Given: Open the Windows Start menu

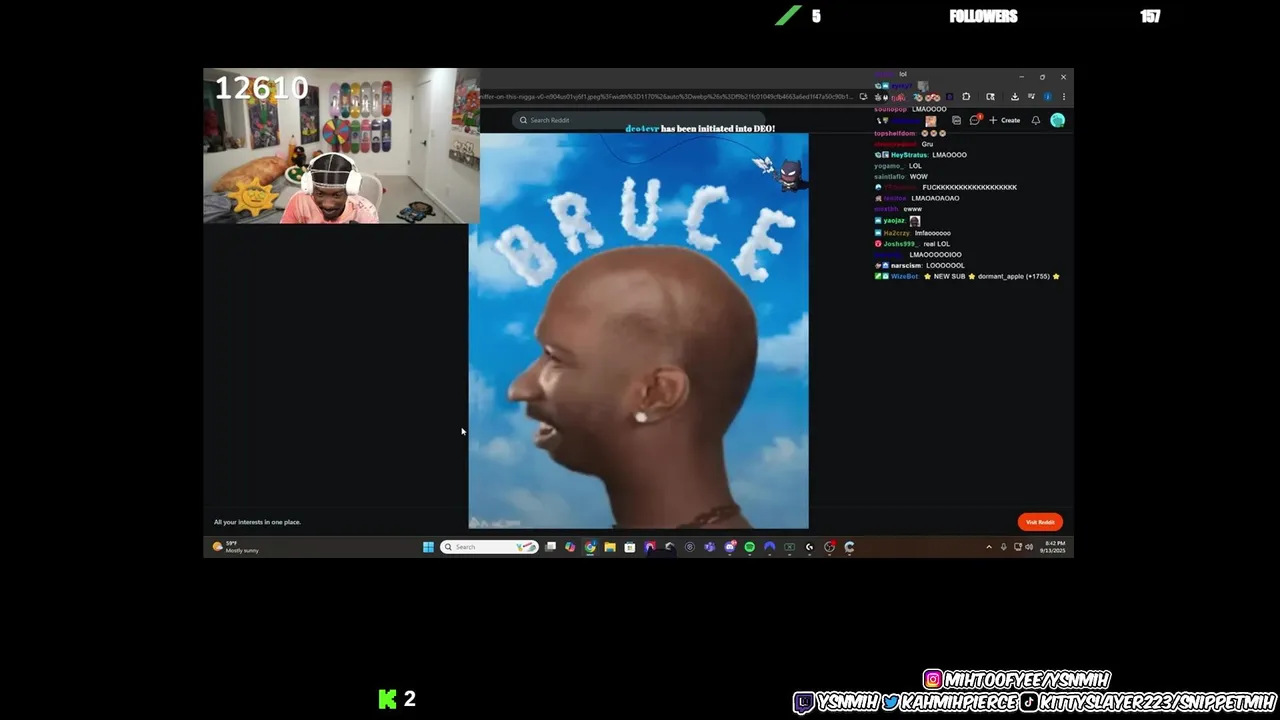Looking at the screenshot, I should click(x=428, y=547).
